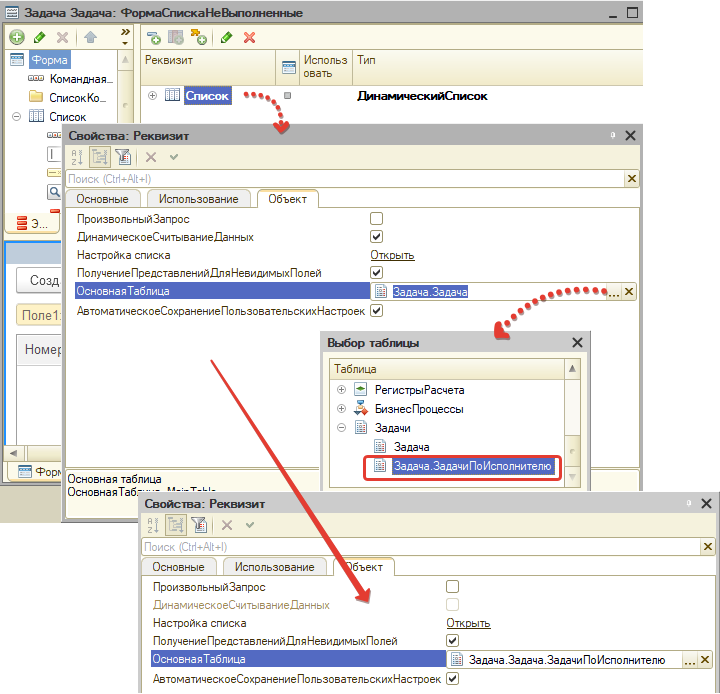Select Командная panel item in form tree
Screen dimensions: 720x694
point(81,79)
